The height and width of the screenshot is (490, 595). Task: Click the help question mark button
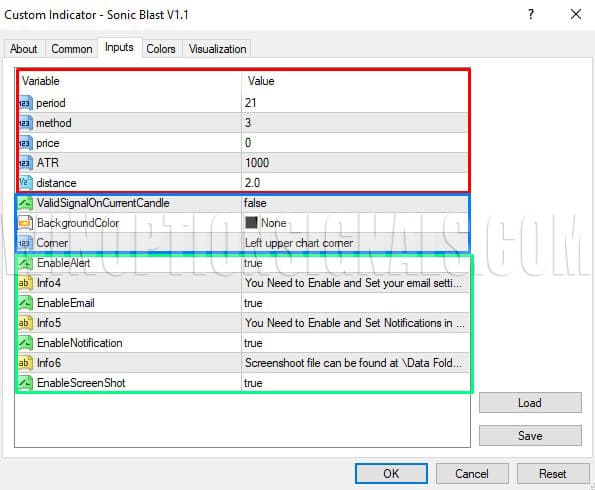click(x=531, y=14)
